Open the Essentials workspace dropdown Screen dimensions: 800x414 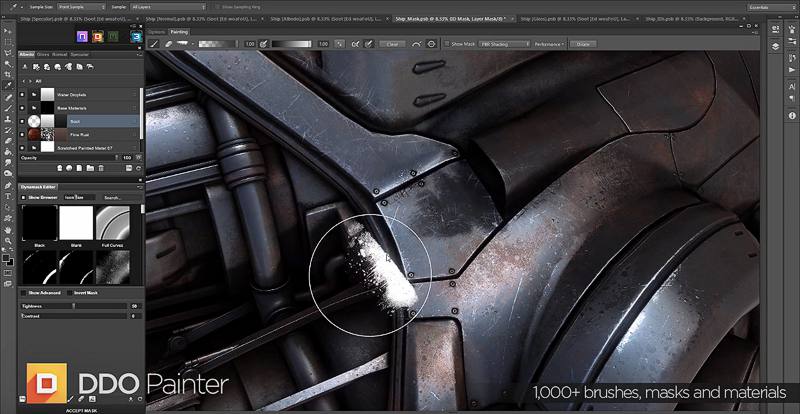coord(770,5)
